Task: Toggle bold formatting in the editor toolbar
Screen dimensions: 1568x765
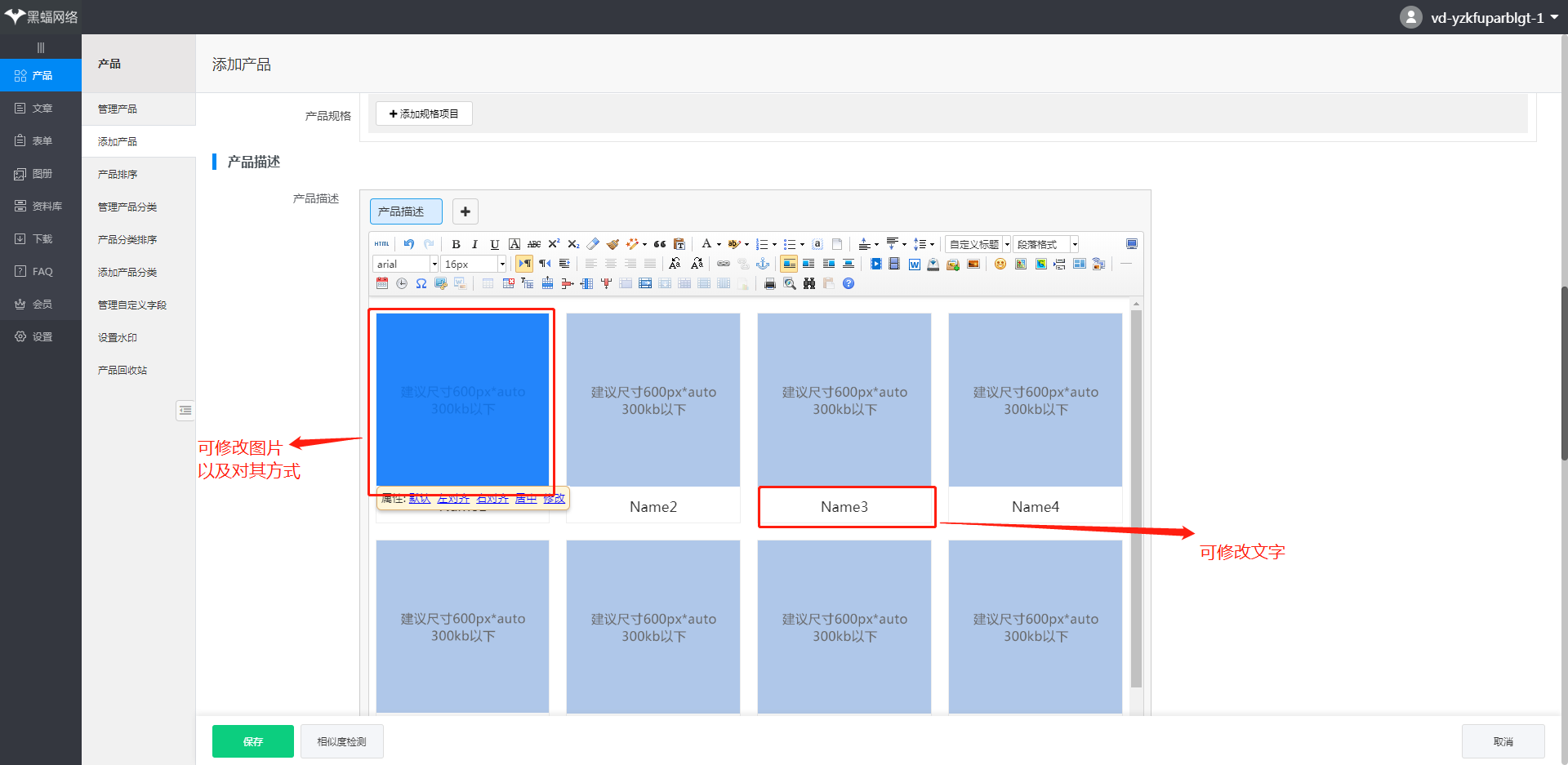Action: tap(456, 244)
